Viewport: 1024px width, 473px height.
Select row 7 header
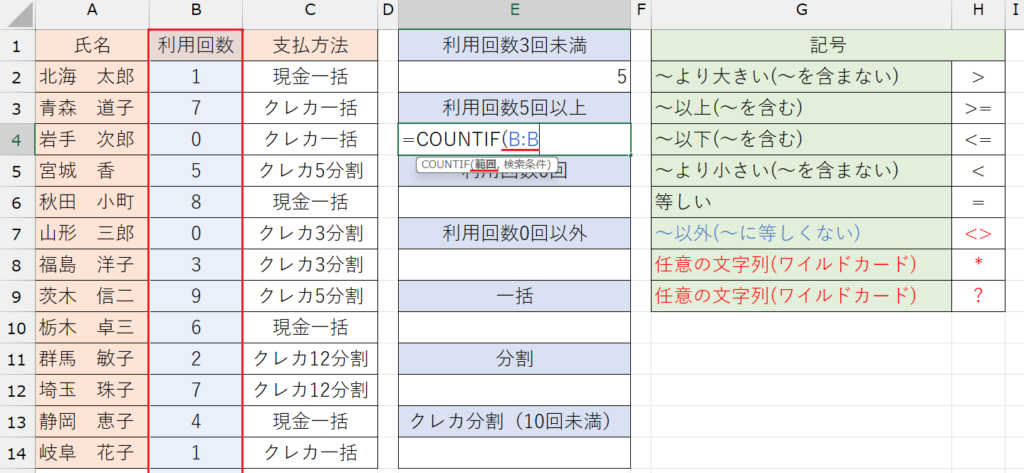[18, 234]
